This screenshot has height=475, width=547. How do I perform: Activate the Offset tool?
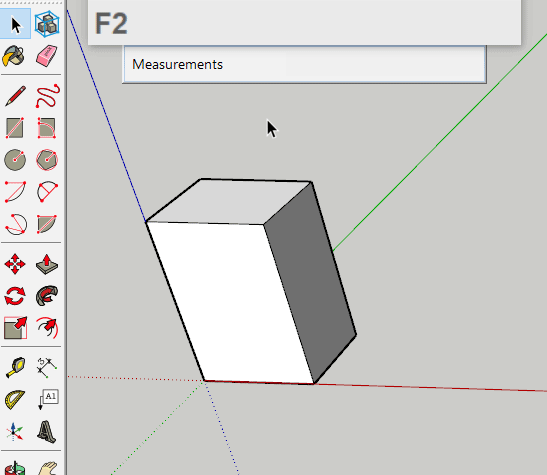47,328
